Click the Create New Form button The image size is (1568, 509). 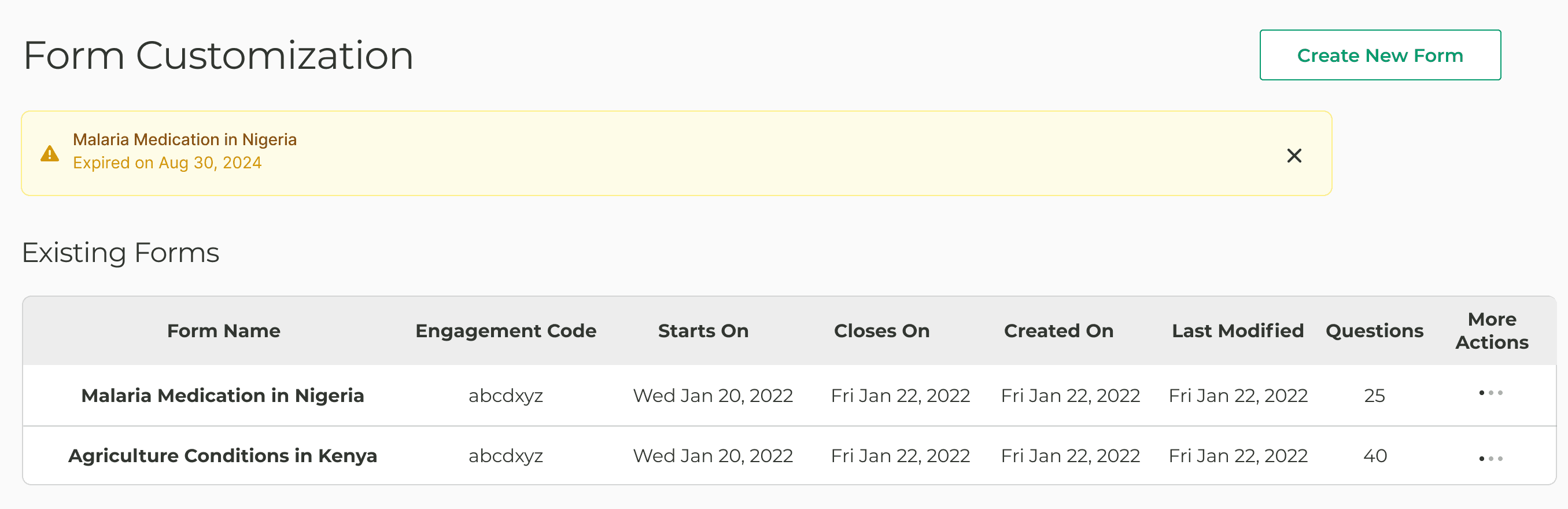click(x=1380, y=55)
